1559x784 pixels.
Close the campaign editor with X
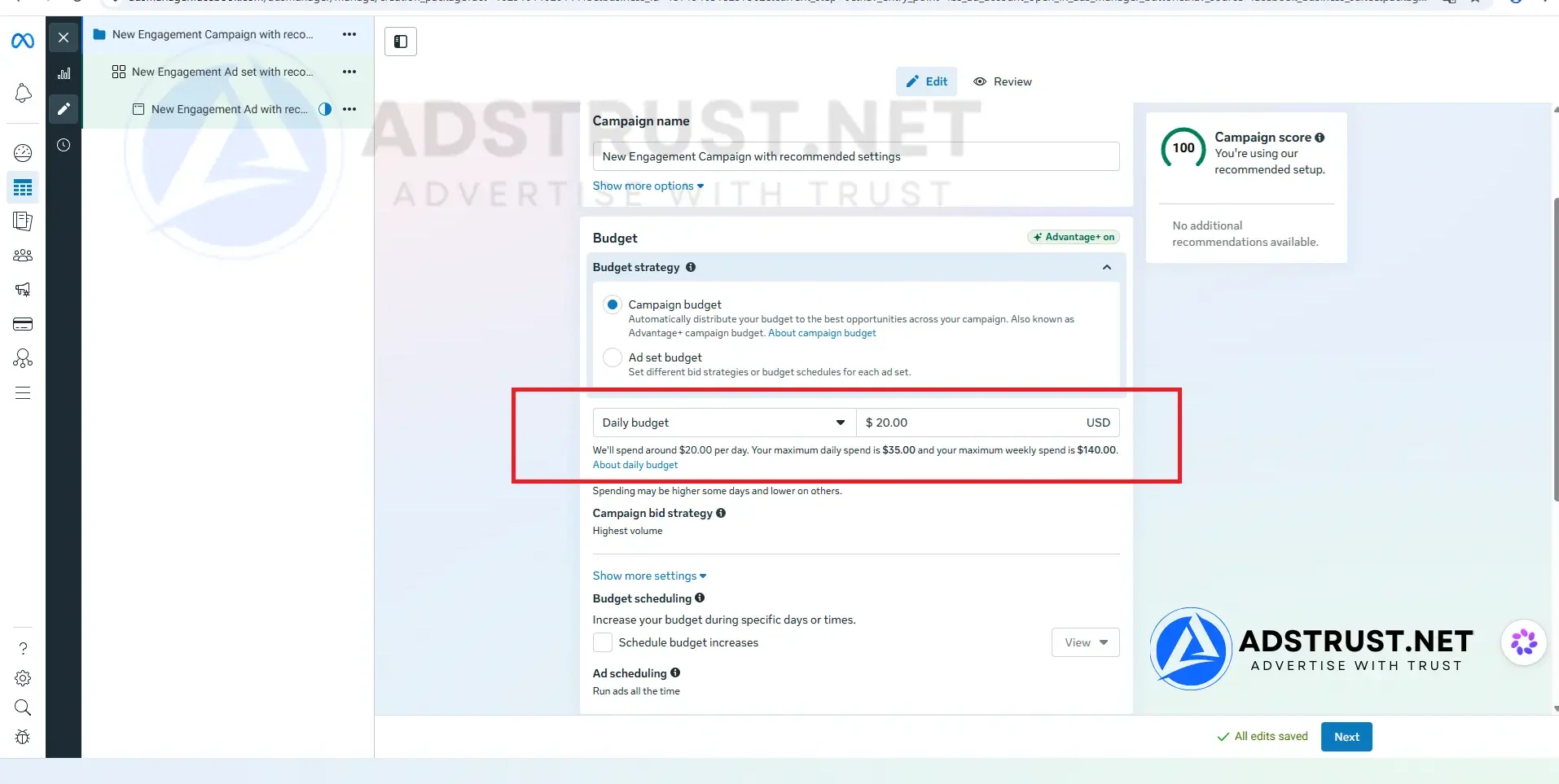[x=64, y=37]
